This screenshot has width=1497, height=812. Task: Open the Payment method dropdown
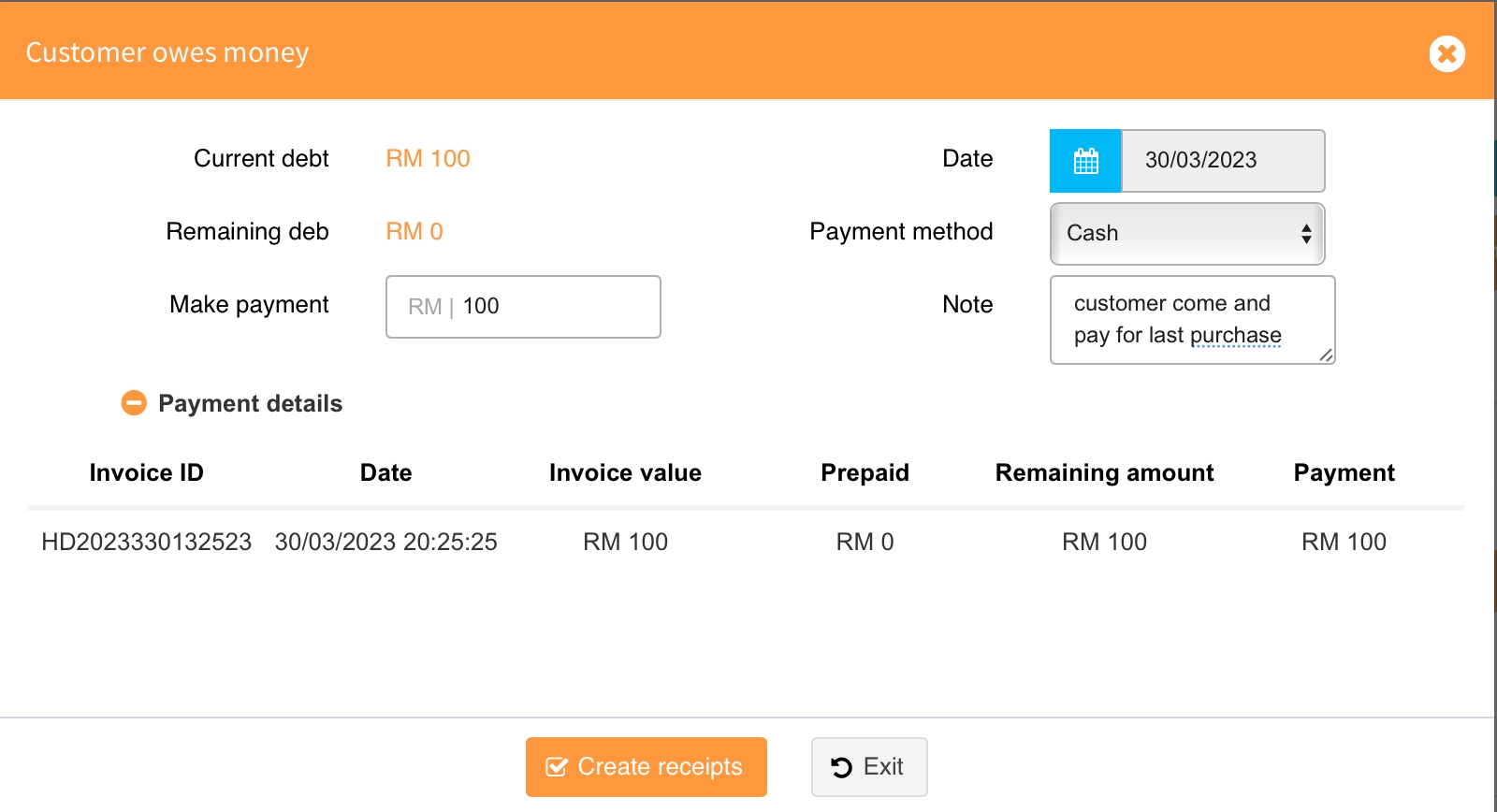click(x=1186, y=234)
